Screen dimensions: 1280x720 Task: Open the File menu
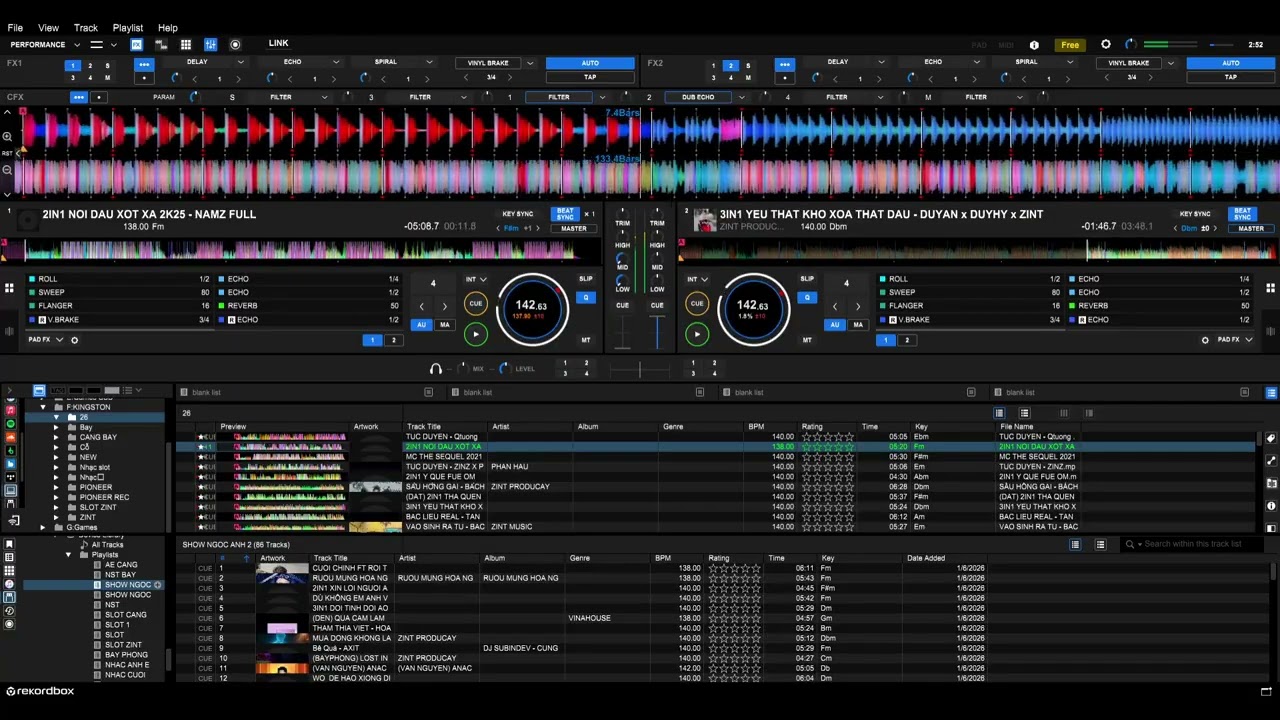pos(15,28)
